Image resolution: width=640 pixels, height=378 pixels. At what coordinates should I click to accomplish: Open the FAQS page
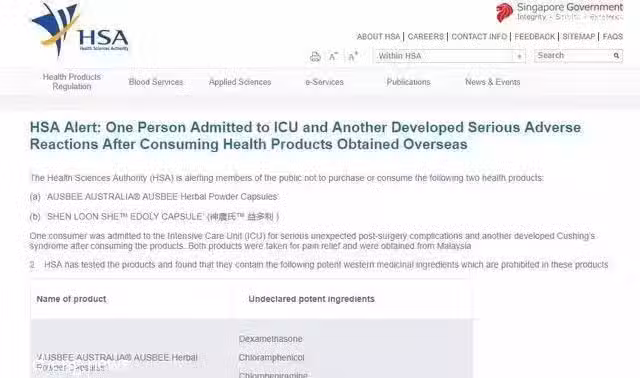[x=613, y=37]
